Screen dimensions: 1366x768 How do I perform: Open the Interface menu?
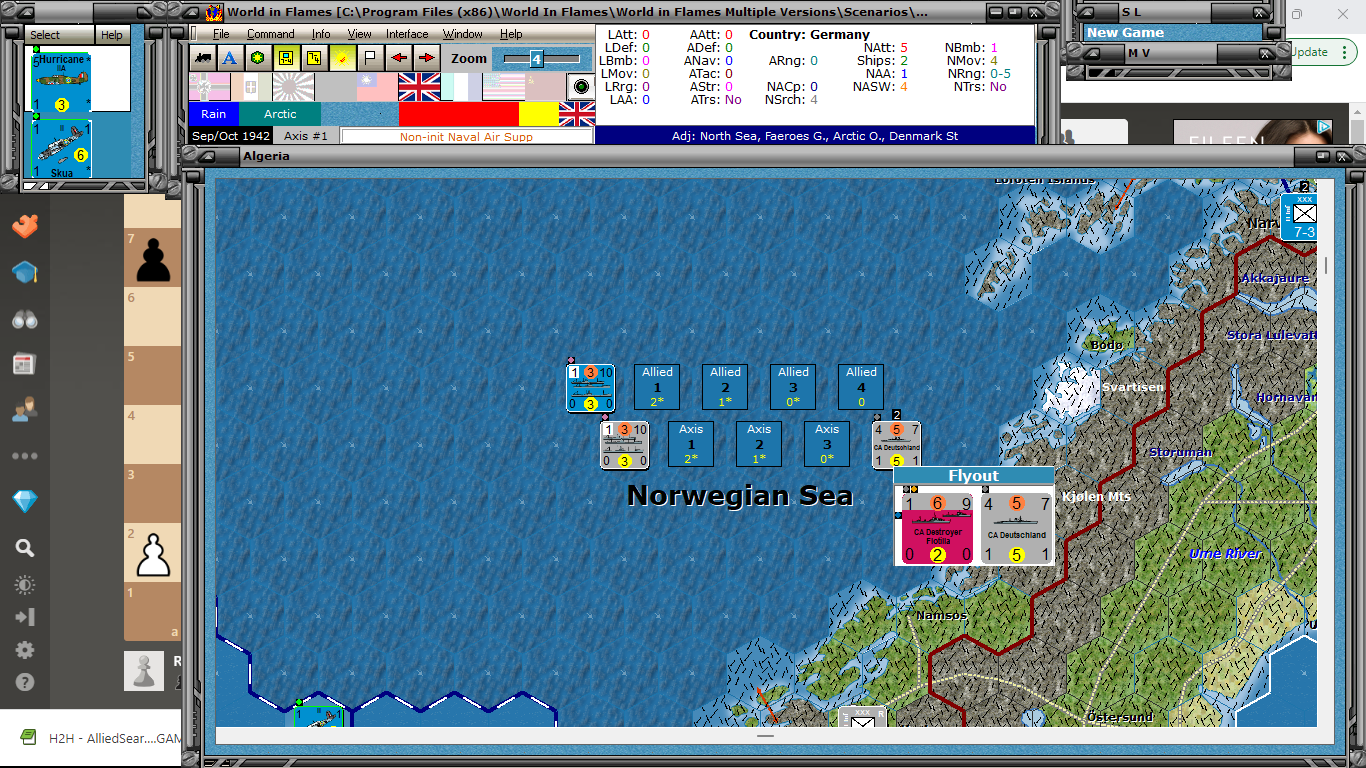point(407,34)
